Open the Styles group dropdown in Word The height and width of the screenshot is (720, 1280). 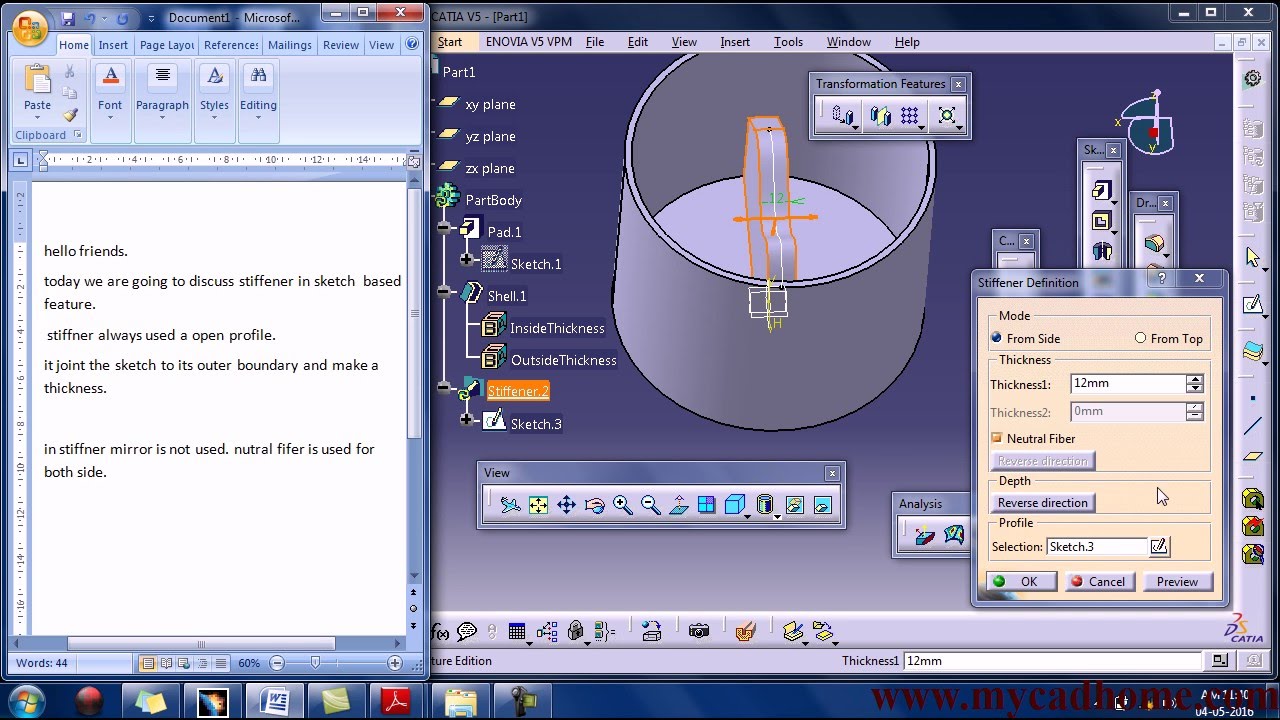coord(214,117)
